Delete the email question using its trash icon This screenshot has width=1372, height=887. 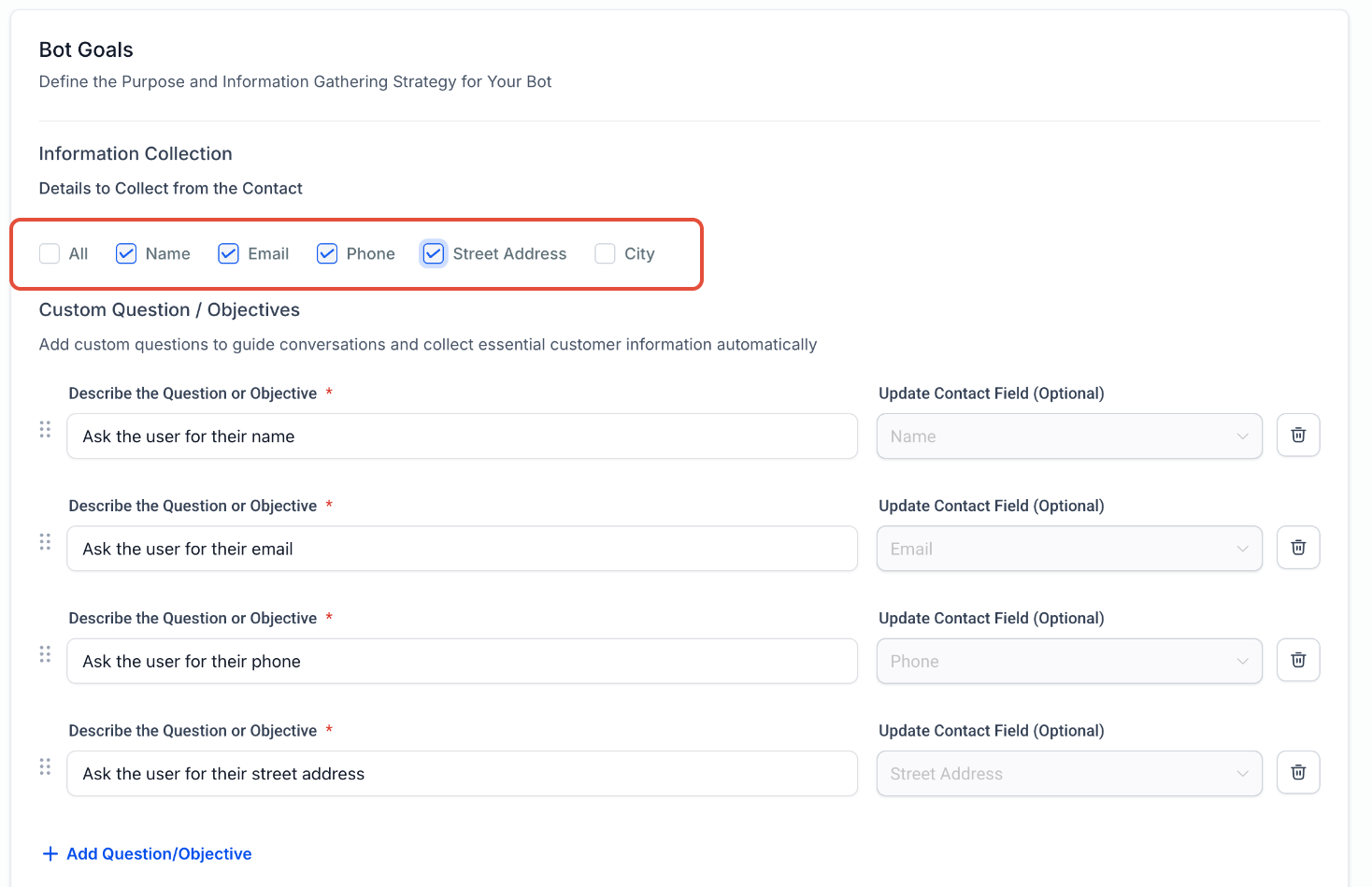pos(1298,548)
